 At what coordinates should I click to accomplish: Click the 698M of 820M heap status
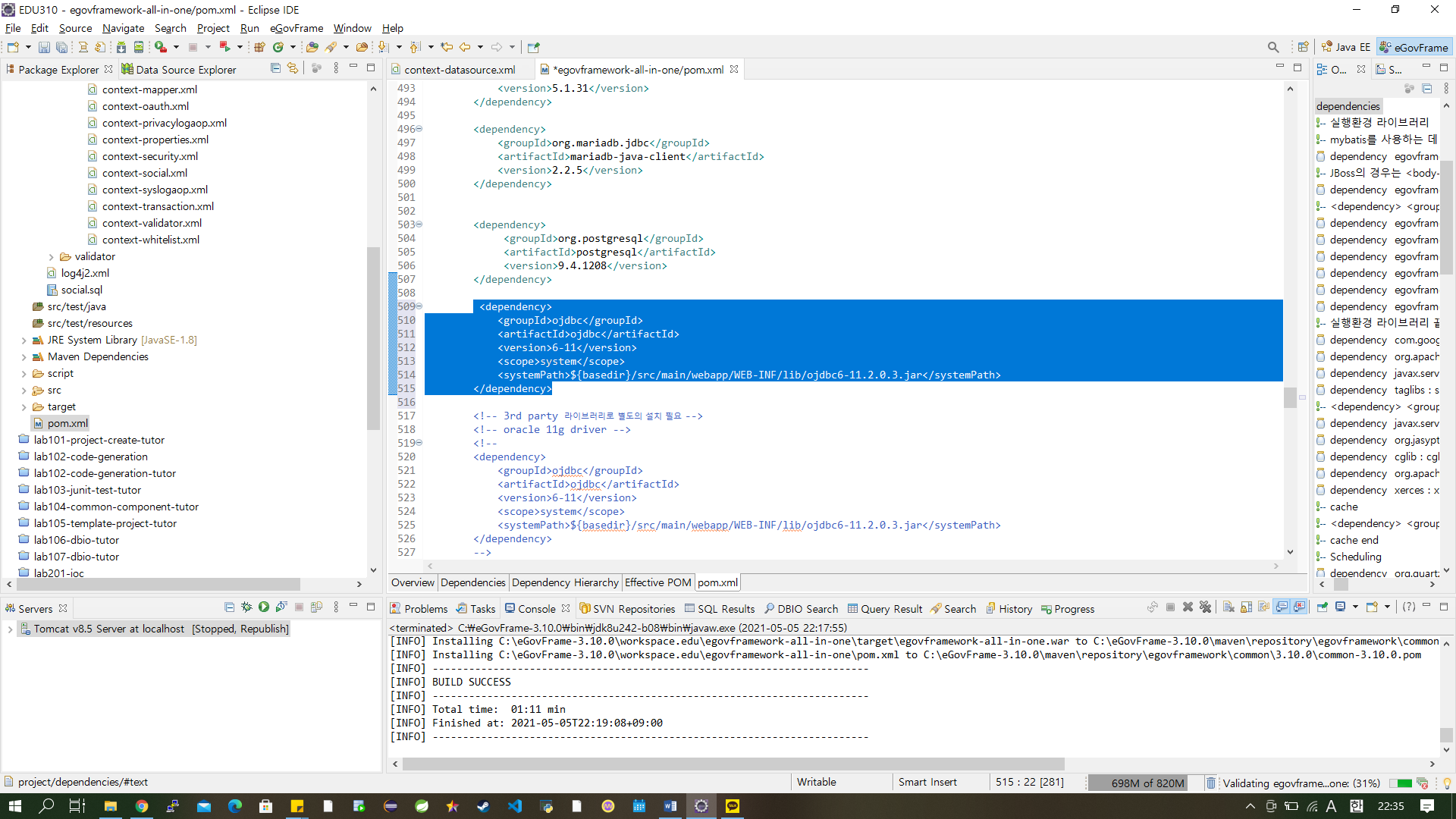coord(1146,783)
